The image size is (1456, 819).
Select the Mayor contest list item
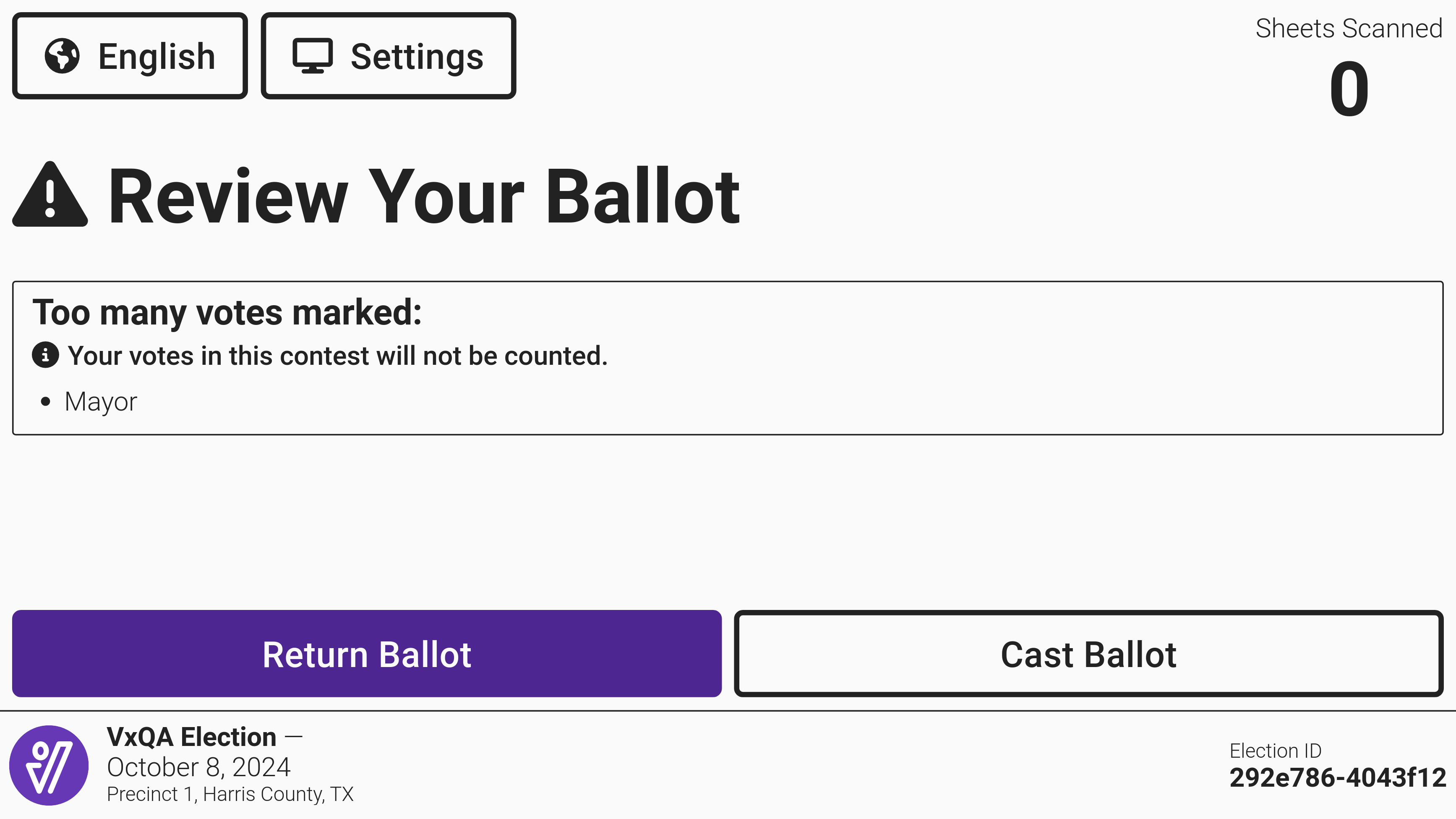101,402
